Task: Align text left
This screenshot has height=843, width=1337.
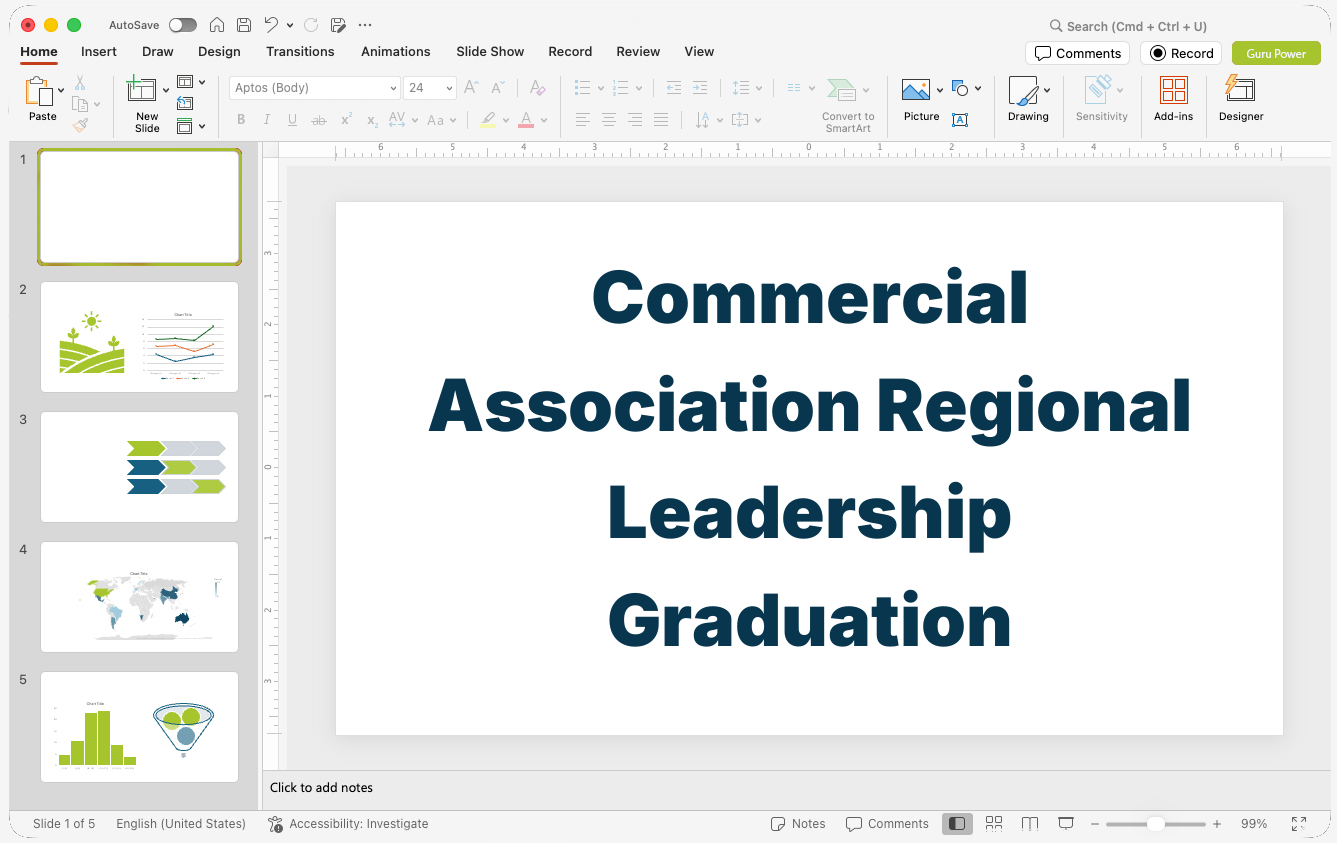Action: pos(582,120)
